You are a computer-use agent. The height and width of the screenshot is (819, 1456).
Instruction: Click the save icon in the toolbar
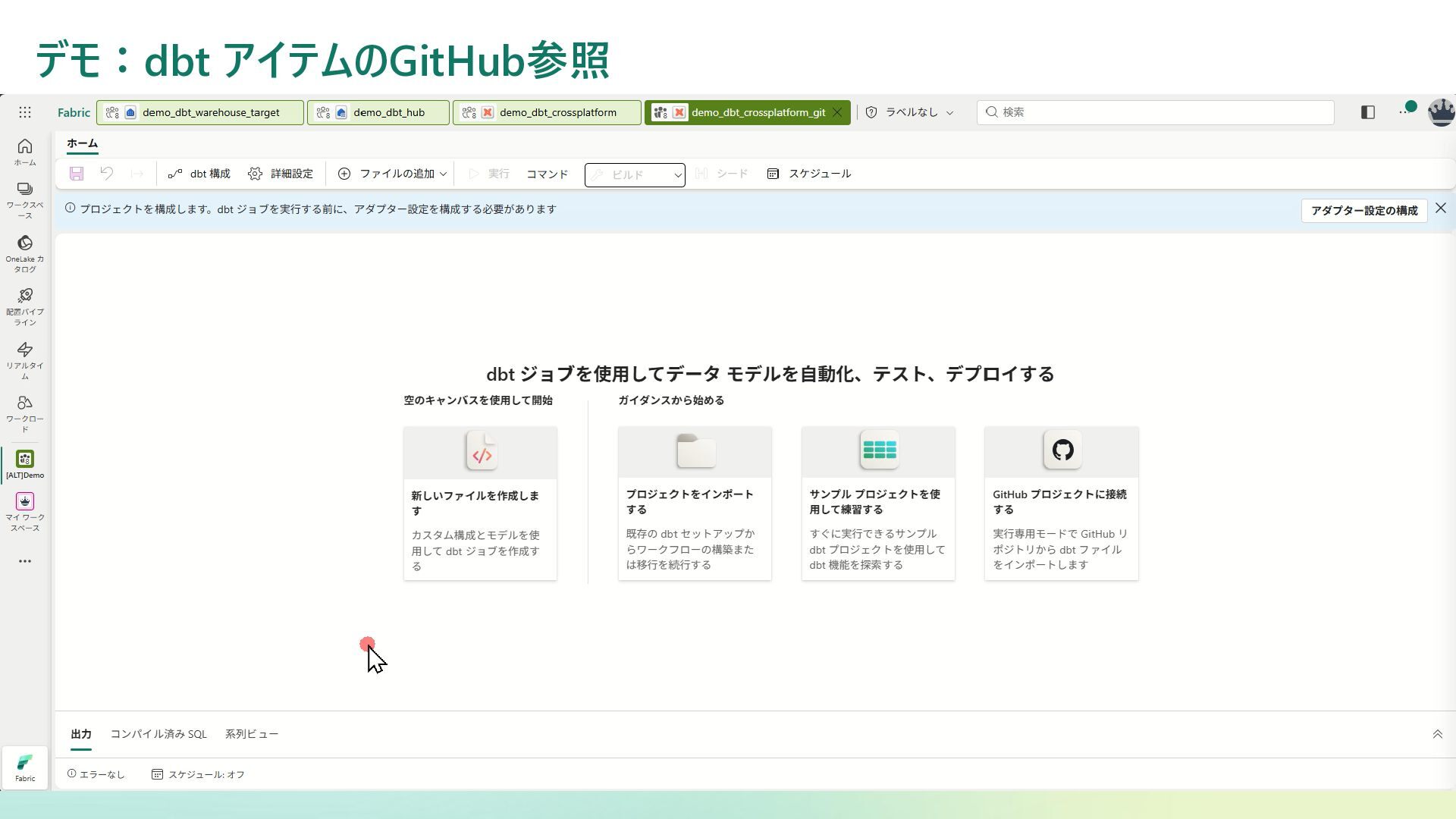click(x=77, y=174)
